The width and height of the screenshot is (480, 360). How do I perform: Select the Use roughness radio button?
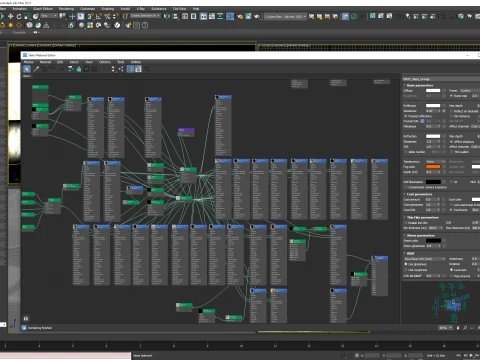pyautogui.click(x=406, y=270)
